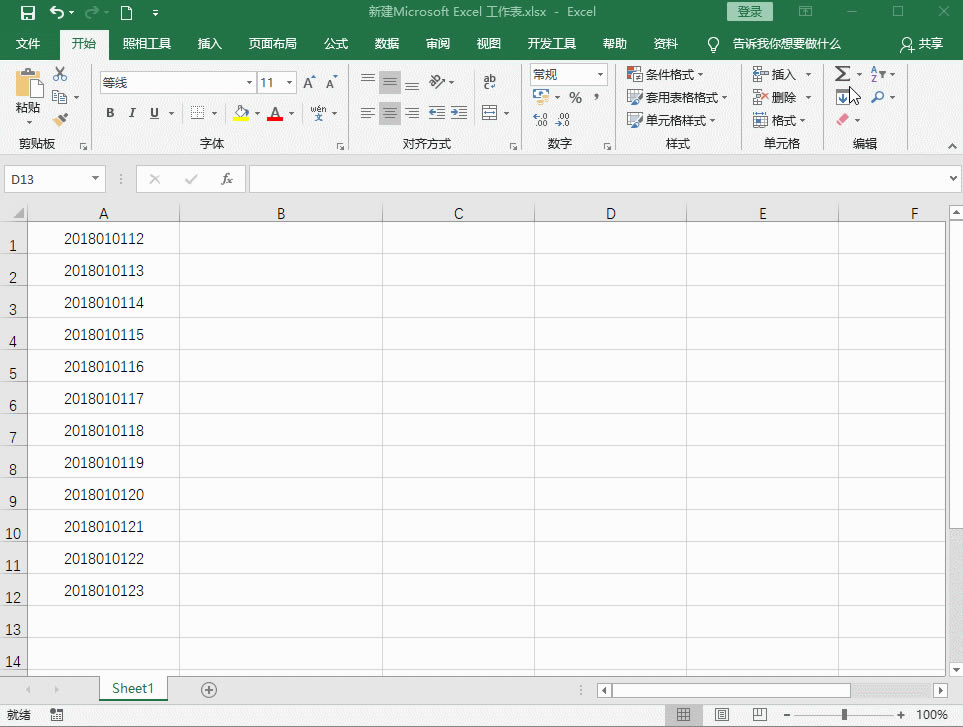Click the Clear (eraser) icon
Viewport: 963px width, 727px height.
click(843, 120)
